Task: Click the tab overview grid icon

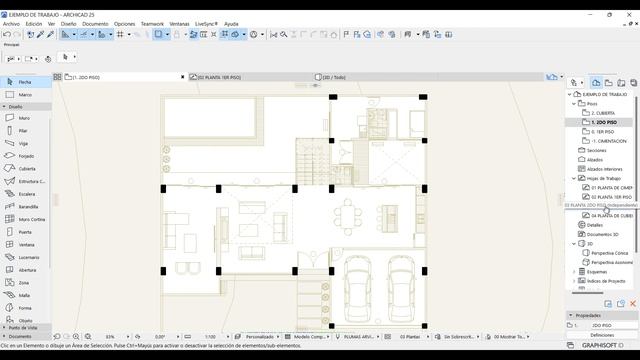Action: [57, 77]
